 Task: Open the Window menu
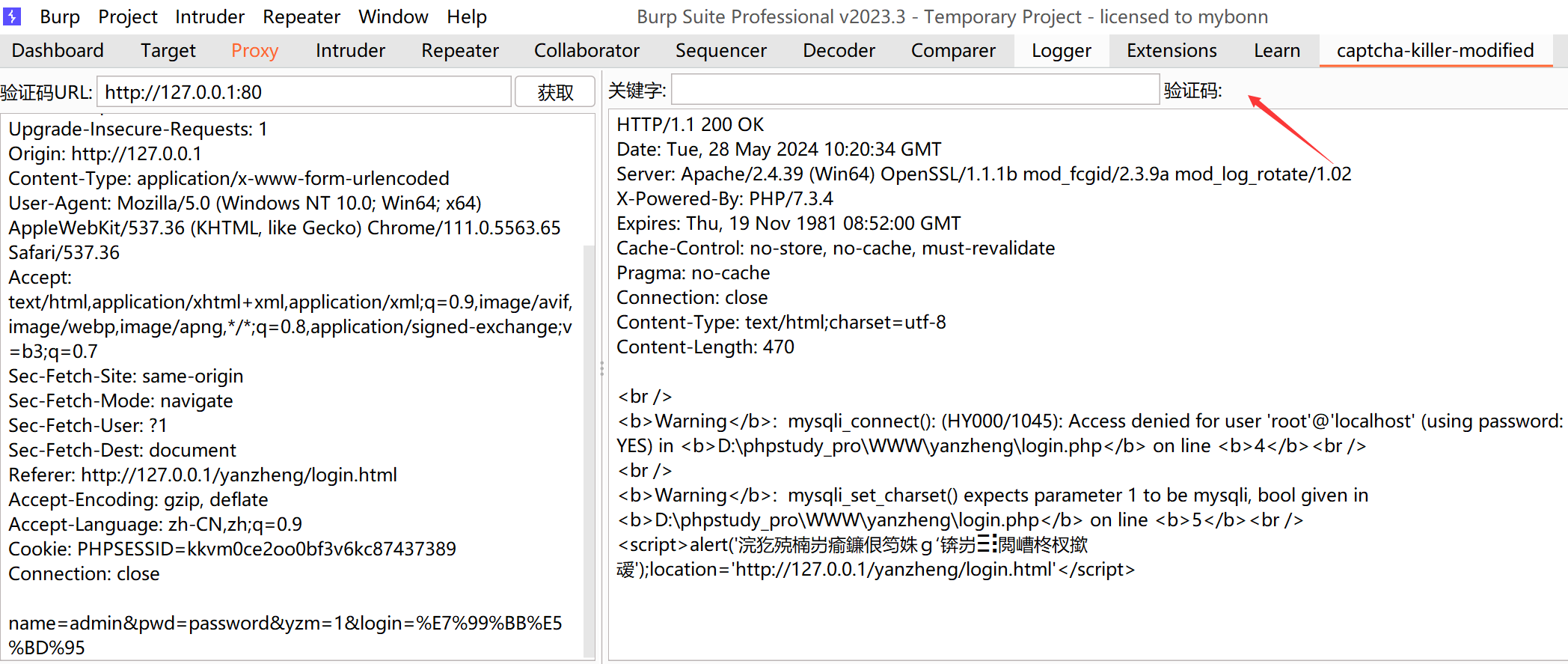(393, 16)
